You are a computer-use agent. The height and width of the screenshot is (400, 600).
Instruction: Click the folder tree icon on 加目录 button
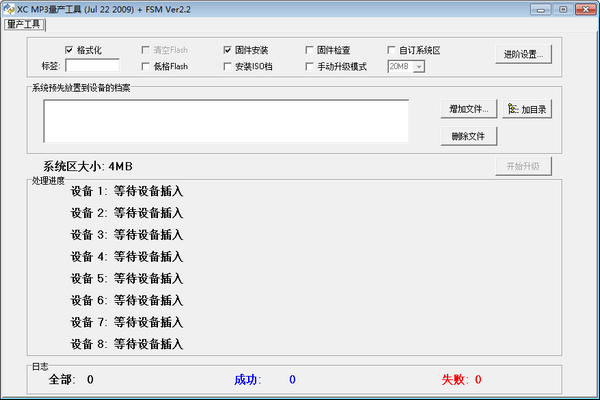(512, 109)
